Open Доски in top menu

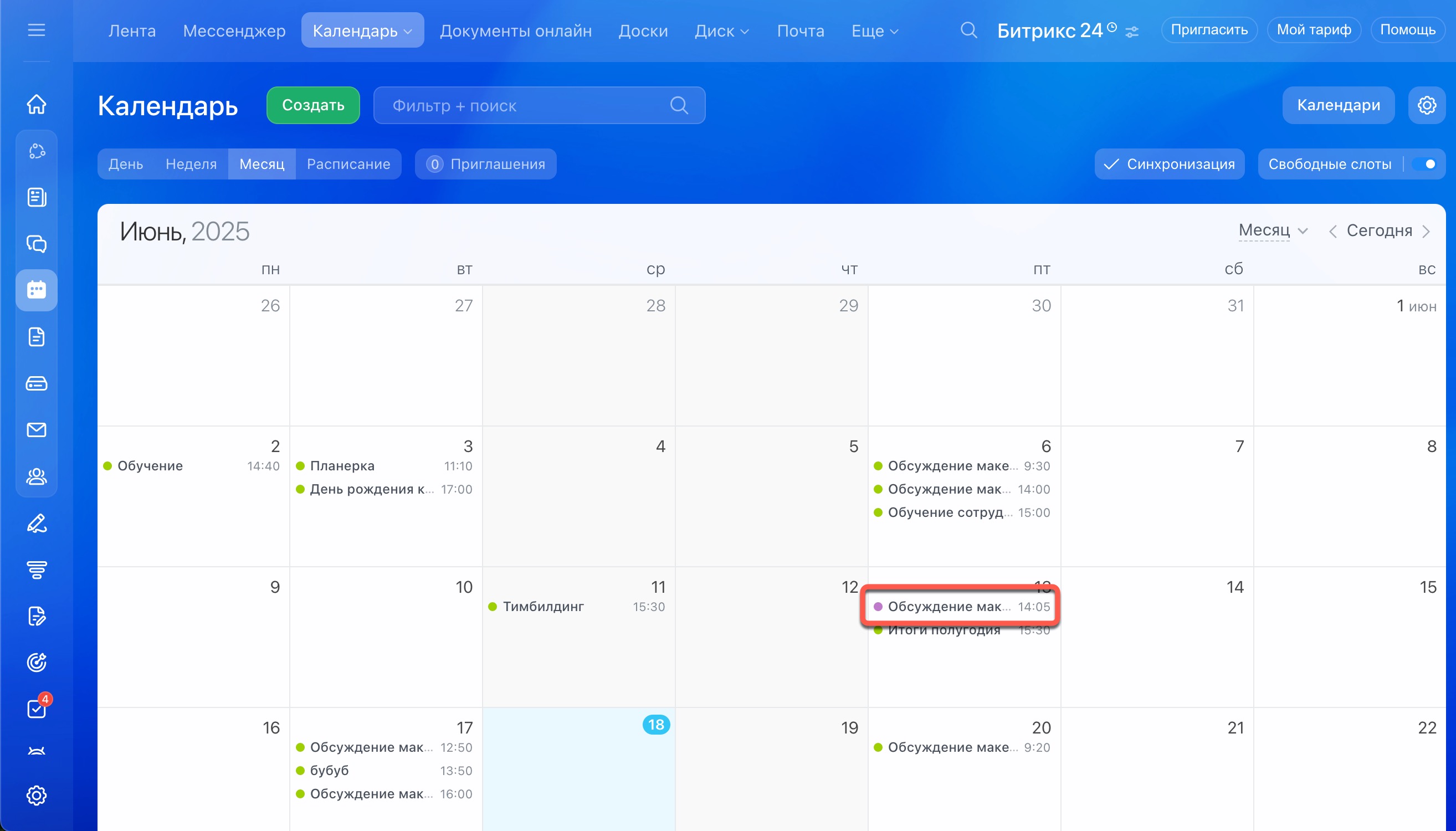[x=643, y=30]
